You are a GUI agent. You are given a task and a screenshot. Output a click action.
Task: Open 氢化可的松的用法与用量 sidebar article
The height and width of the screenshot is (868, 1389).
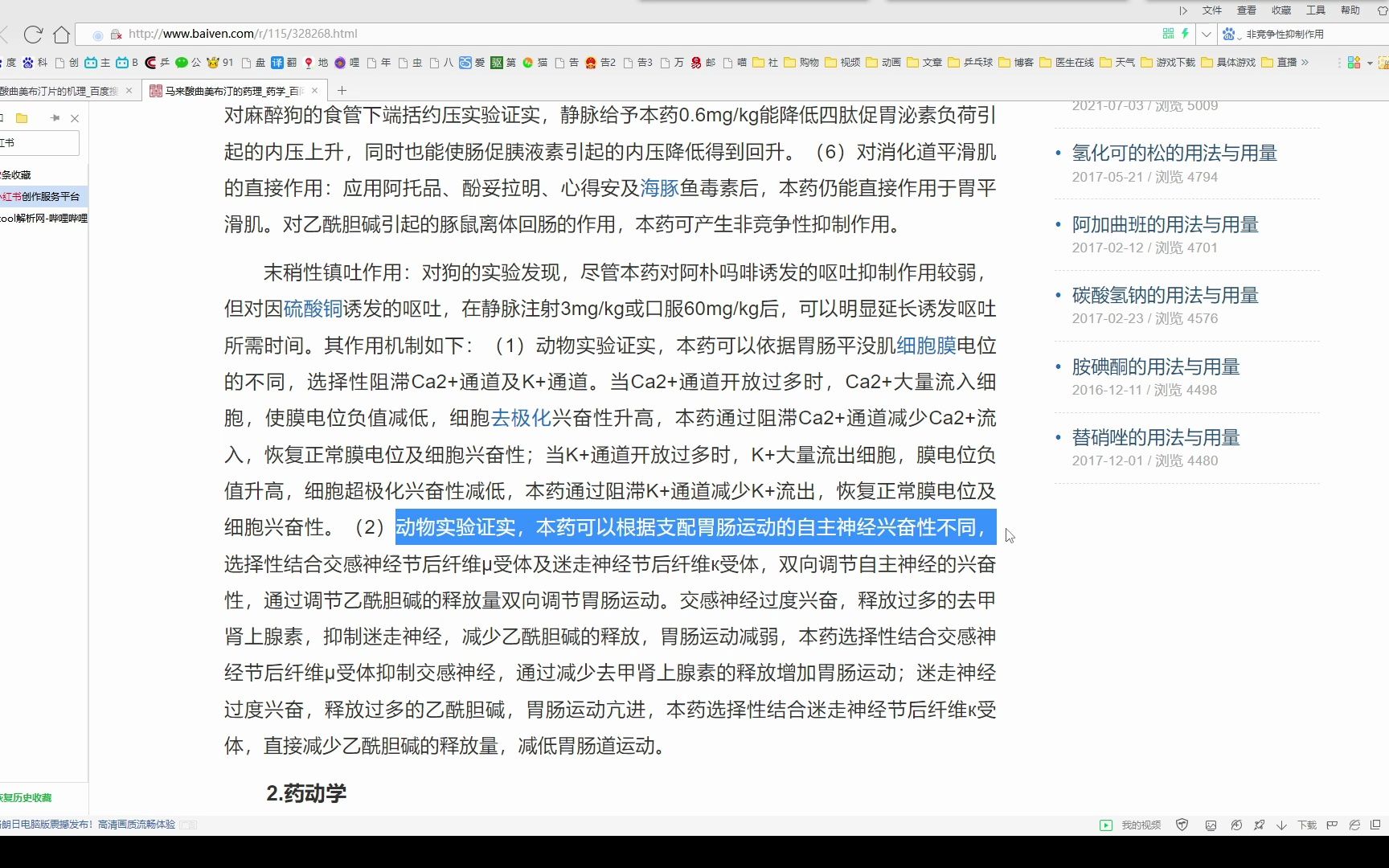click(x=1174, y=153)
